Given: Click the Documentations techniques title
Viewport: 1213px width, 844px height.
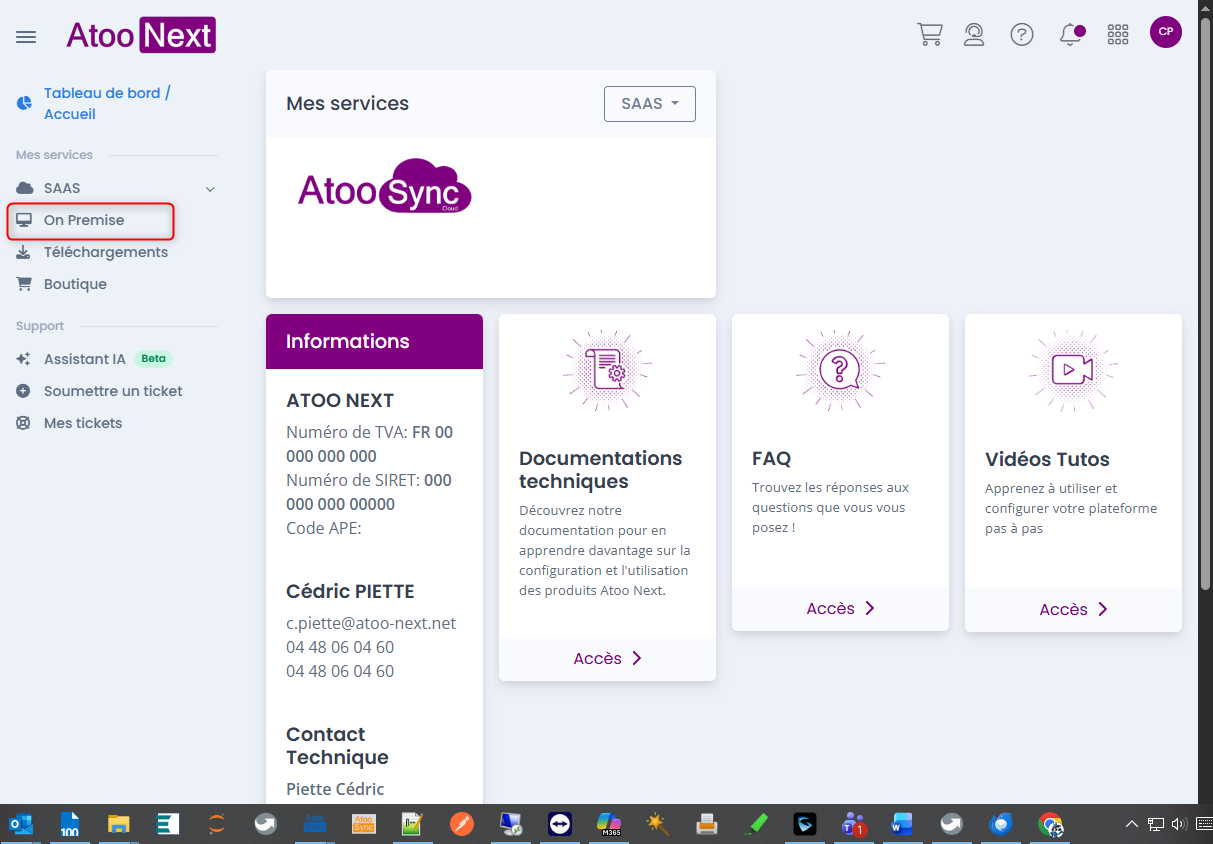Looking at the screenshot, I should click(x=600, y=470).
